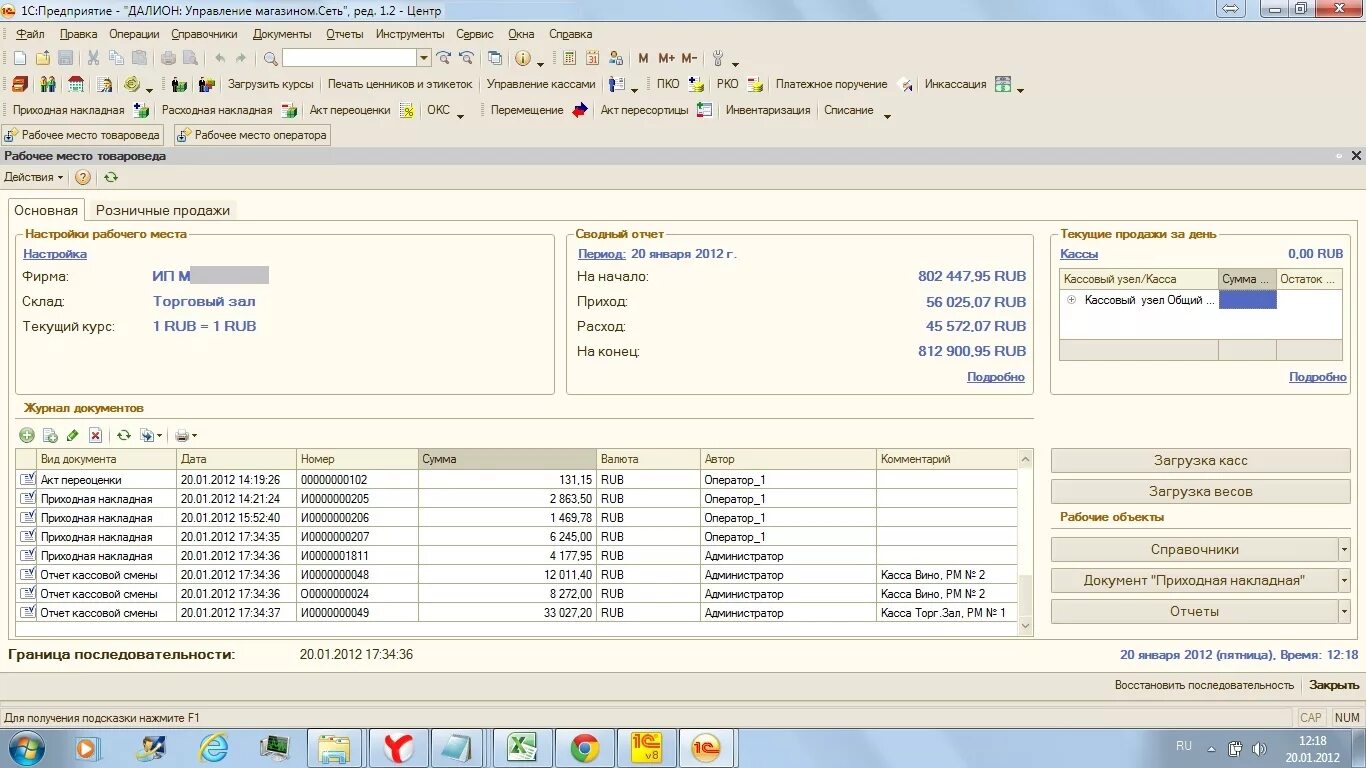Click the journal list scroll down arrow
Image resolution: width=1366 pixels, height=768 pixels.
[x=1025, y=625]
